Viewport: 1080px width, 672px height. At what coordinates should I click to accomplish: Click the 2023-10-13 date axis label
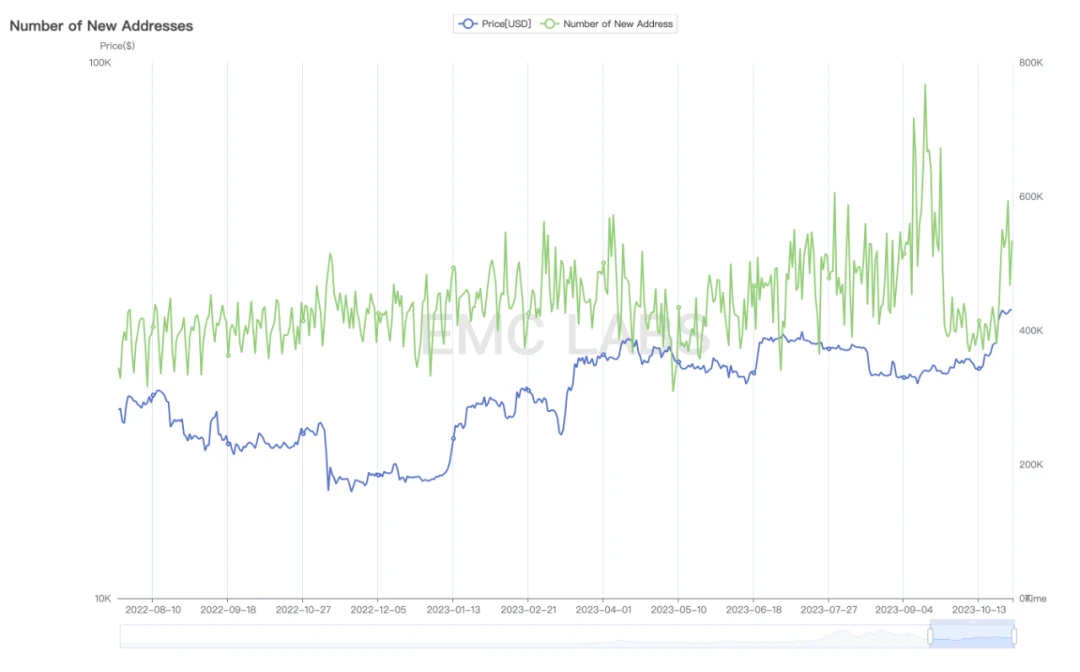pos(978,608)
